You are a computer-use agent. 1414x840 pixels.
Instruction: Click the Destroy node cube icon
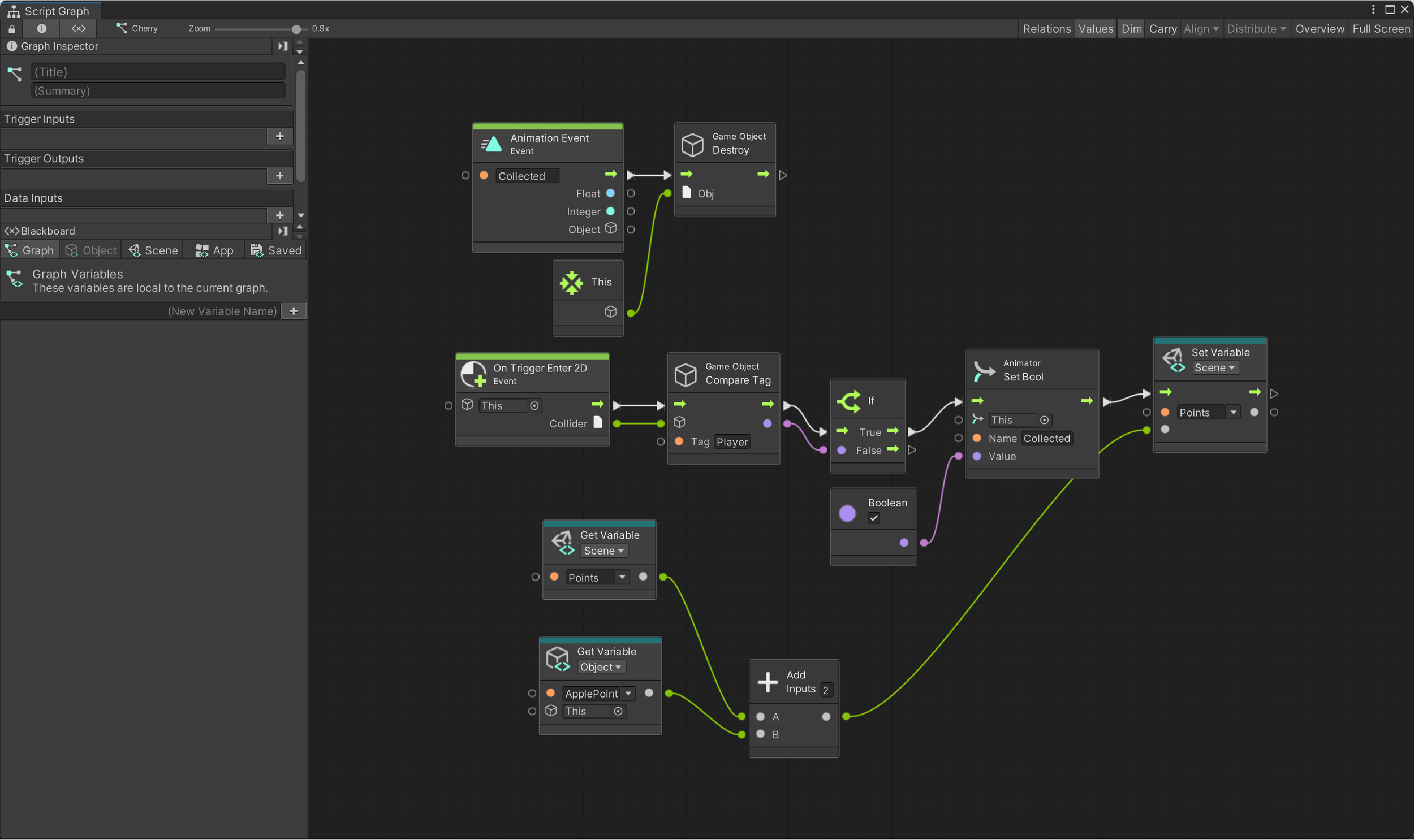tap(692, 144)
